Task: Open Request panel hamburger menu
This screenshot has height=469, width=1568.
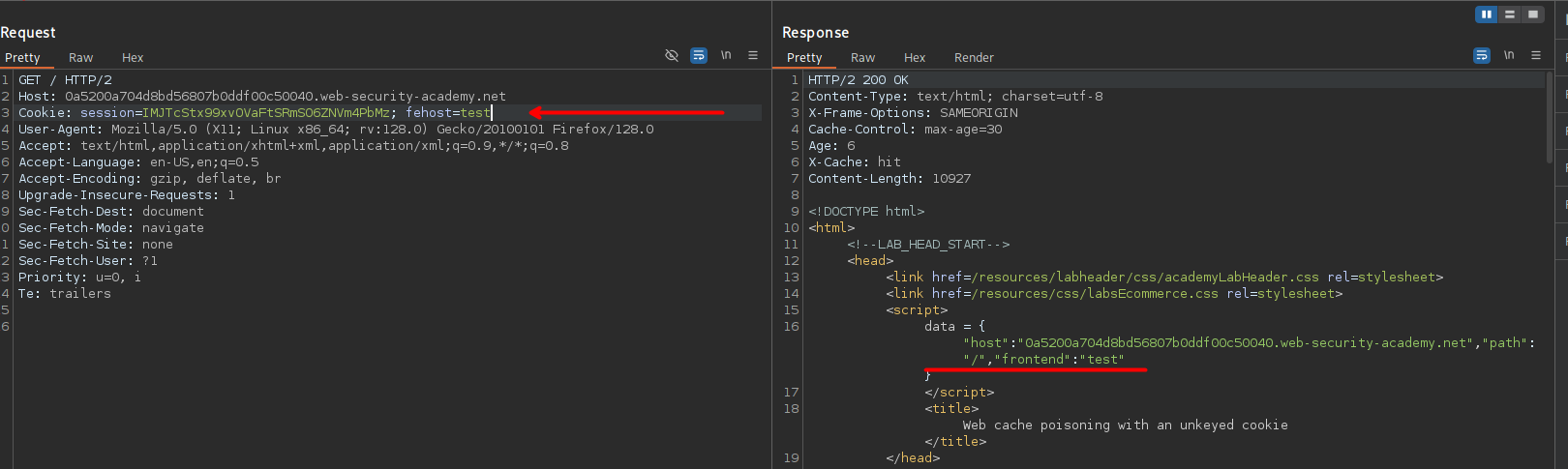Action: pos(753,55)
